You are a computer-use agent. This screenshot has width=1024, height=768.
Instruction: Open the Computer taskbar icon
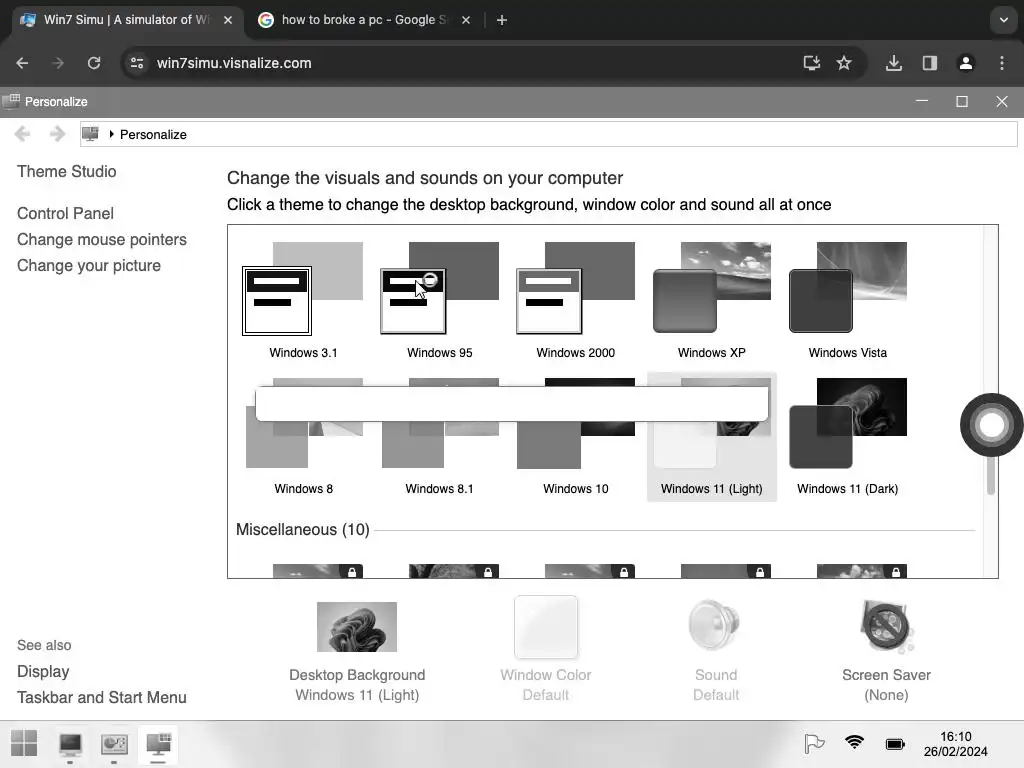click(x=71, y=744)
